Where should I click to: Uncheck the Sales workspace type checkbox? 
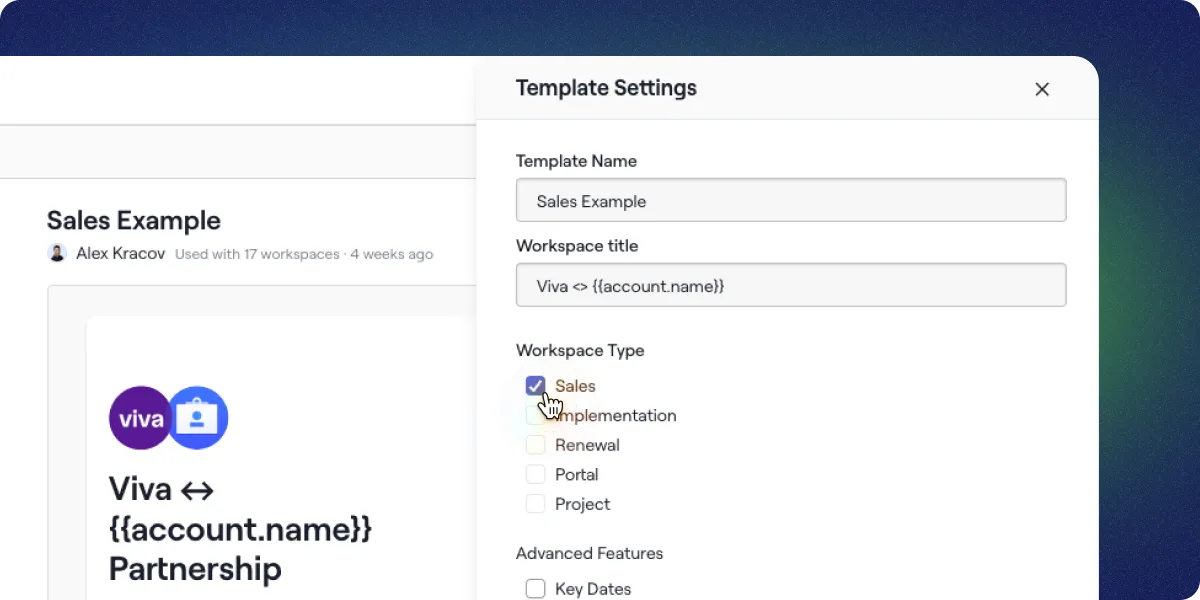536,386
